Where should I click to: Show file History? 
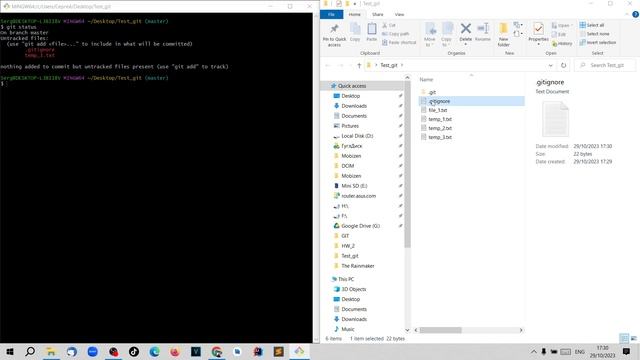pos(562,43)
